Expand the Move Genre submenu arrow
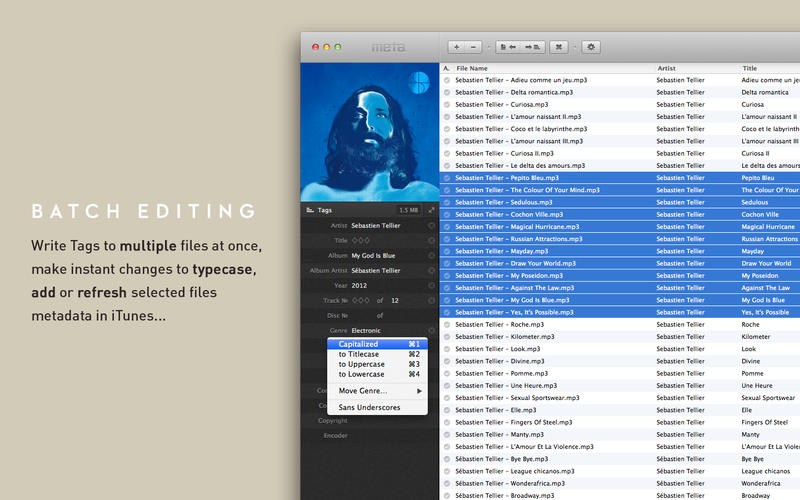The height and width of the screenshot is (500, 800). (x=419, y=391)
